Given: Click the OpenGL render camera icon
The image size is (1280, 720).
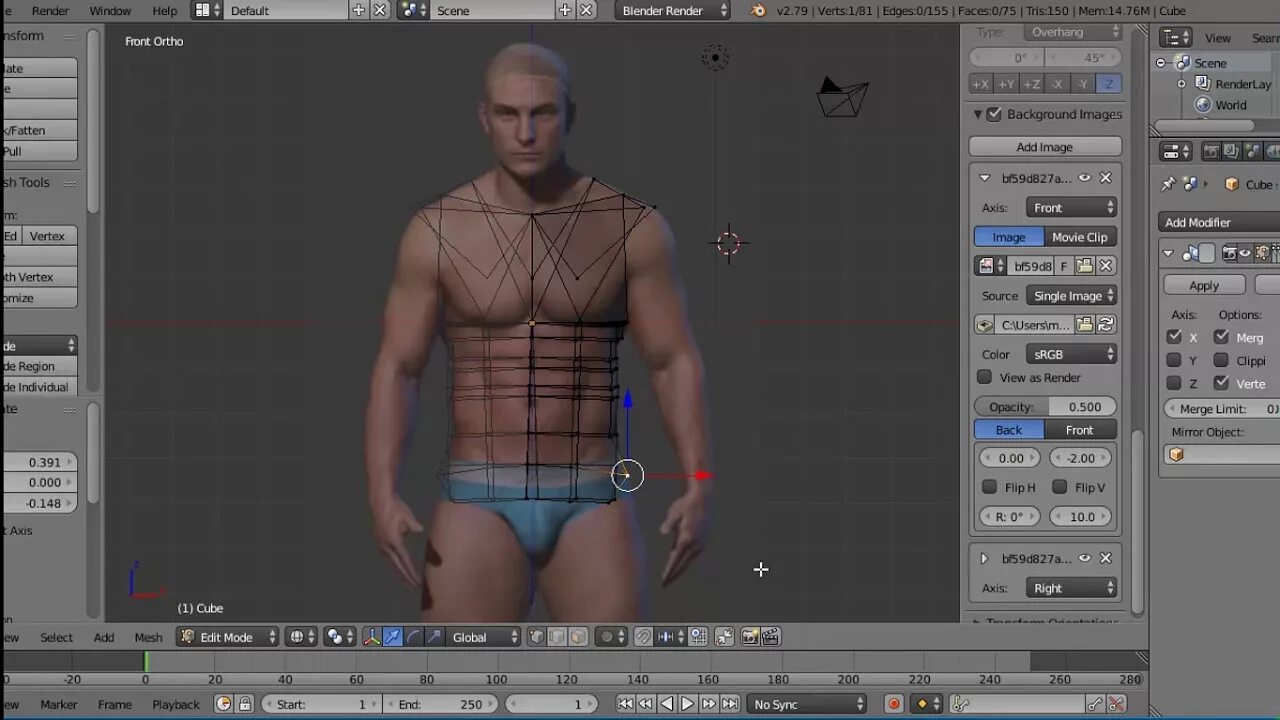Looking at the screenshot, I should point(750,637).
